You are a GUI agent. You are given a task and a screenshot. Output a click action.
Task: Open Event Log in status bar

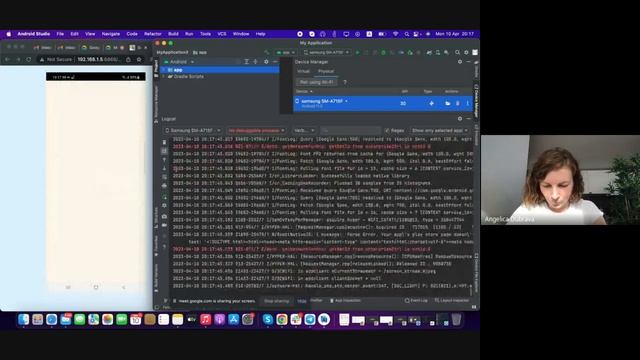[416, 300]
